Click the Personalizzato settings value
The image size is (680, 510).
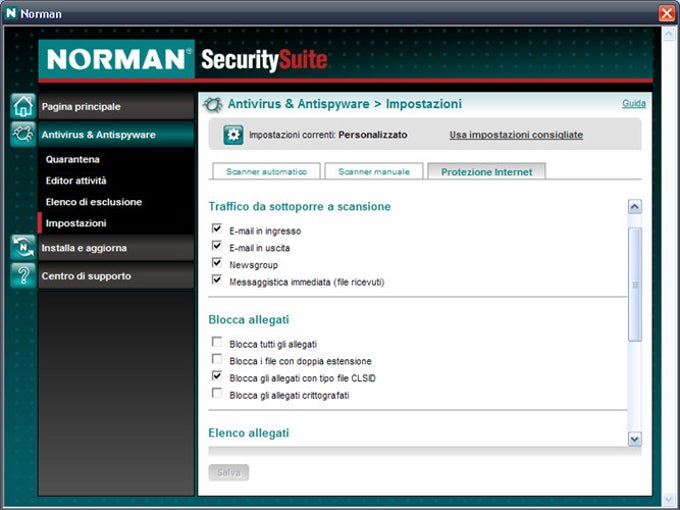(373, 135)
